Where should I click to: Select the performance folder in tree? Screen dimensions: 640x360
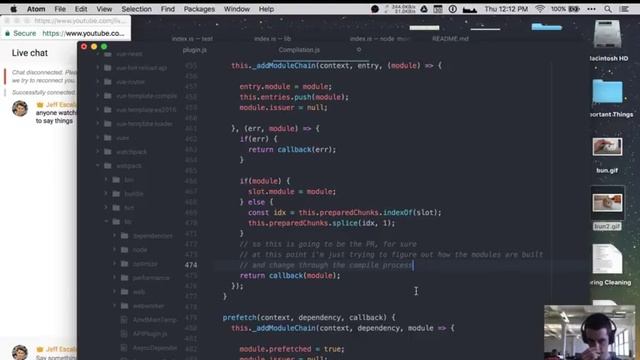pos(151,278)
